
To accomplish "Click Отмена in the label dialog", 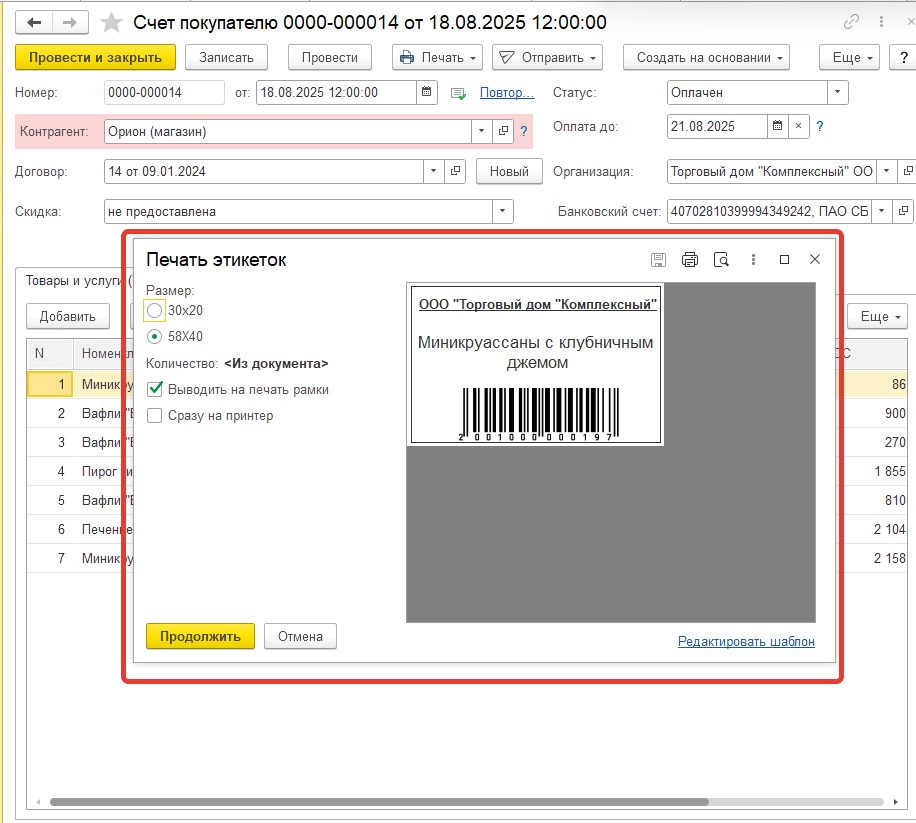I will pyautogui.click(x=300, y=636).
